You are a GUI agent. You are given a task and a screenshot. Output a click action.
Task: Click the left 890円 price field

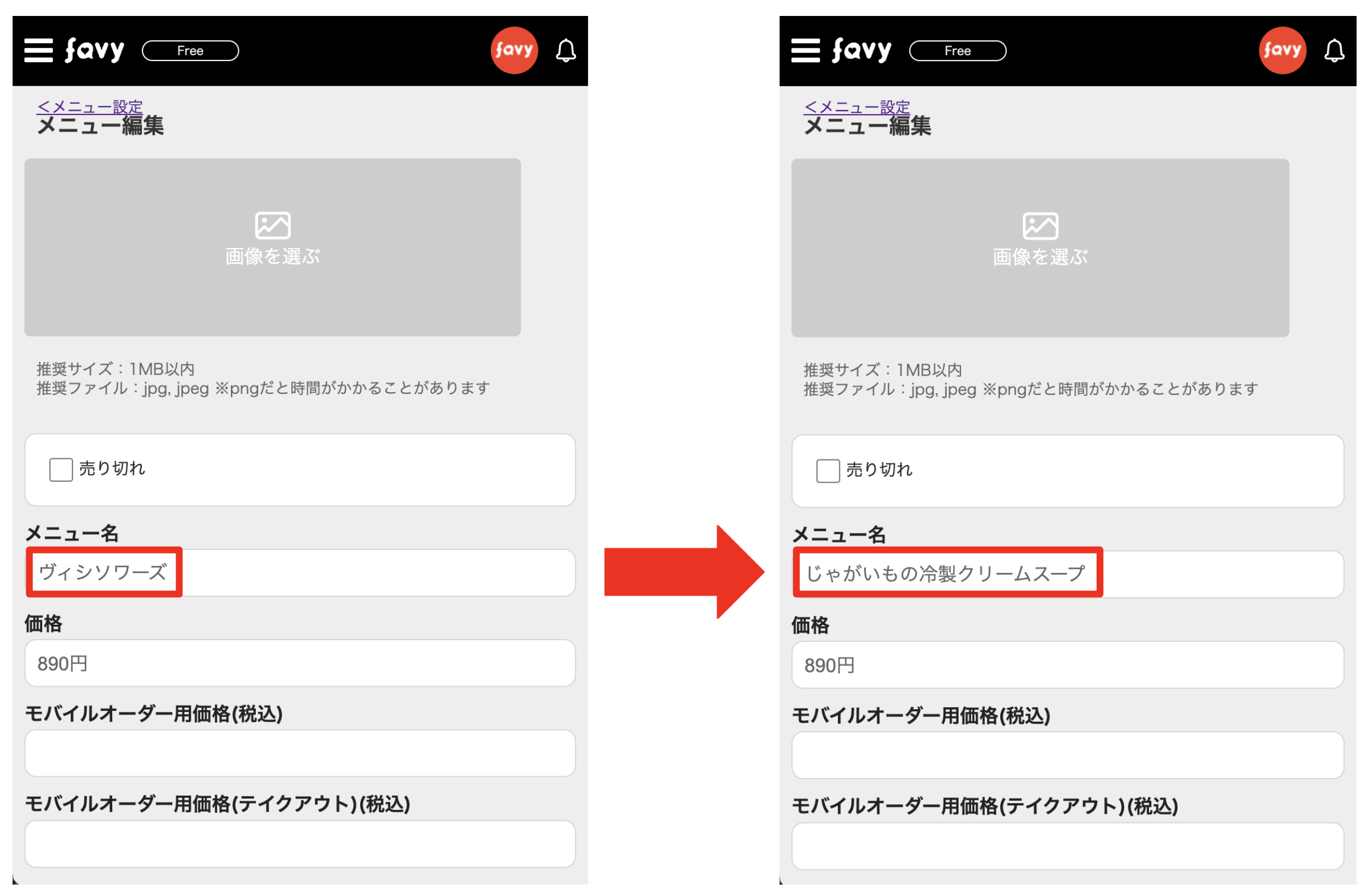(x=299, y=663)
